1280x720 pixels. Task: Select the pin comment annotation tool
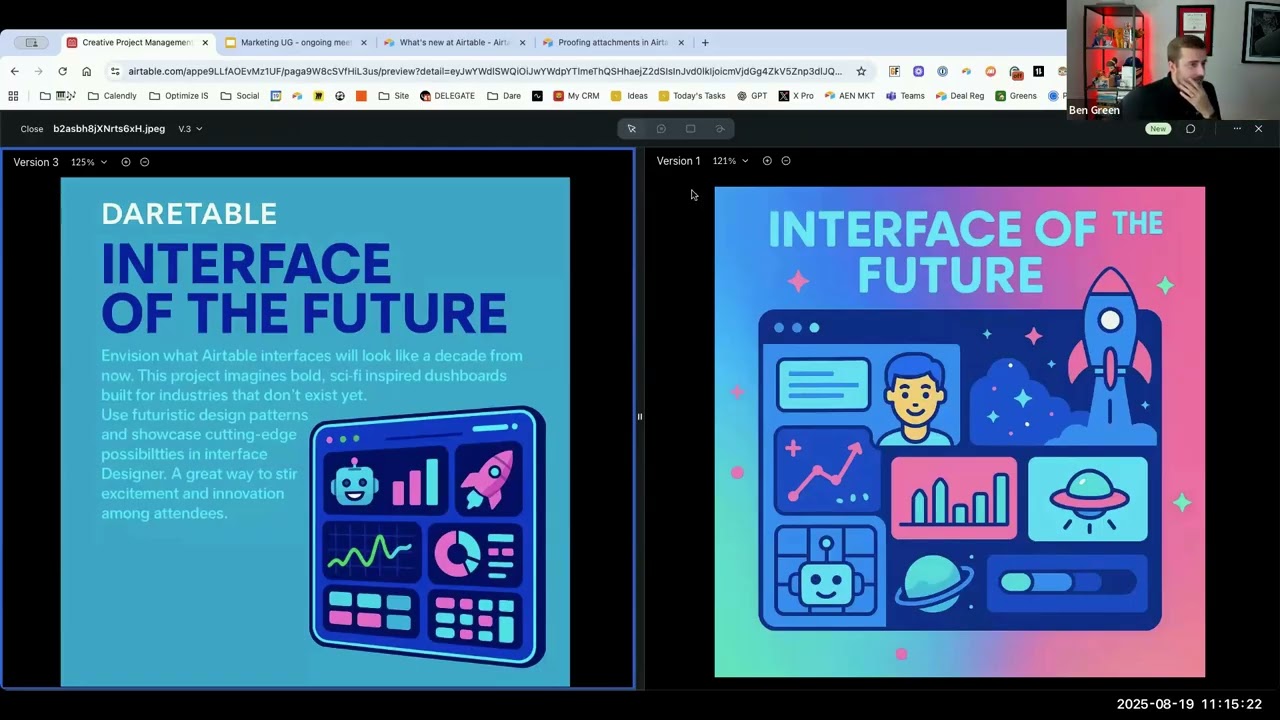click(x=661, y=129)
